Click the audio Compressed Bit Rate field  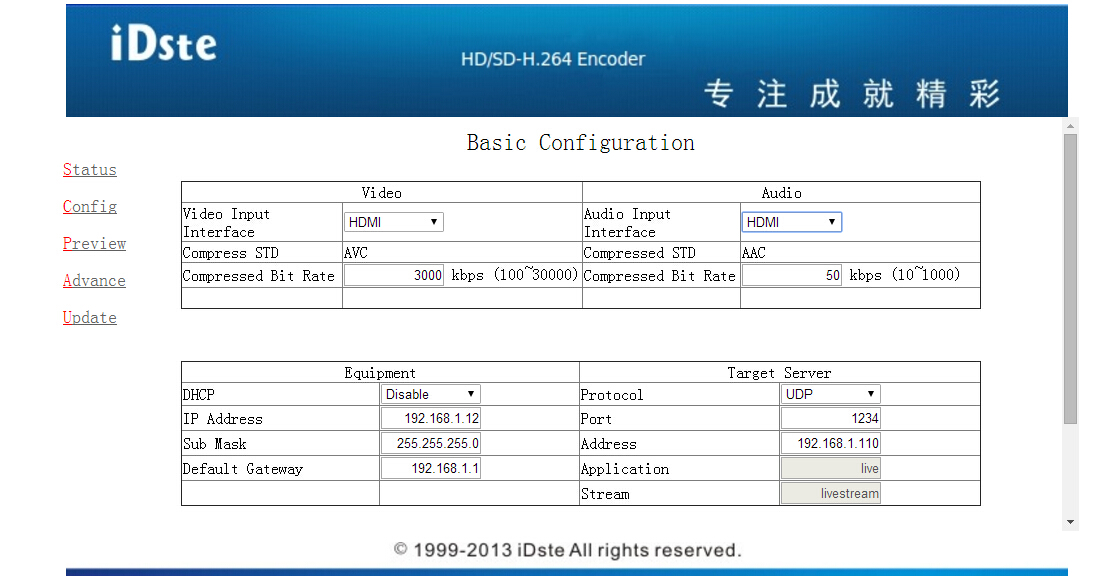pyautogui.click(x=792, y=276)
